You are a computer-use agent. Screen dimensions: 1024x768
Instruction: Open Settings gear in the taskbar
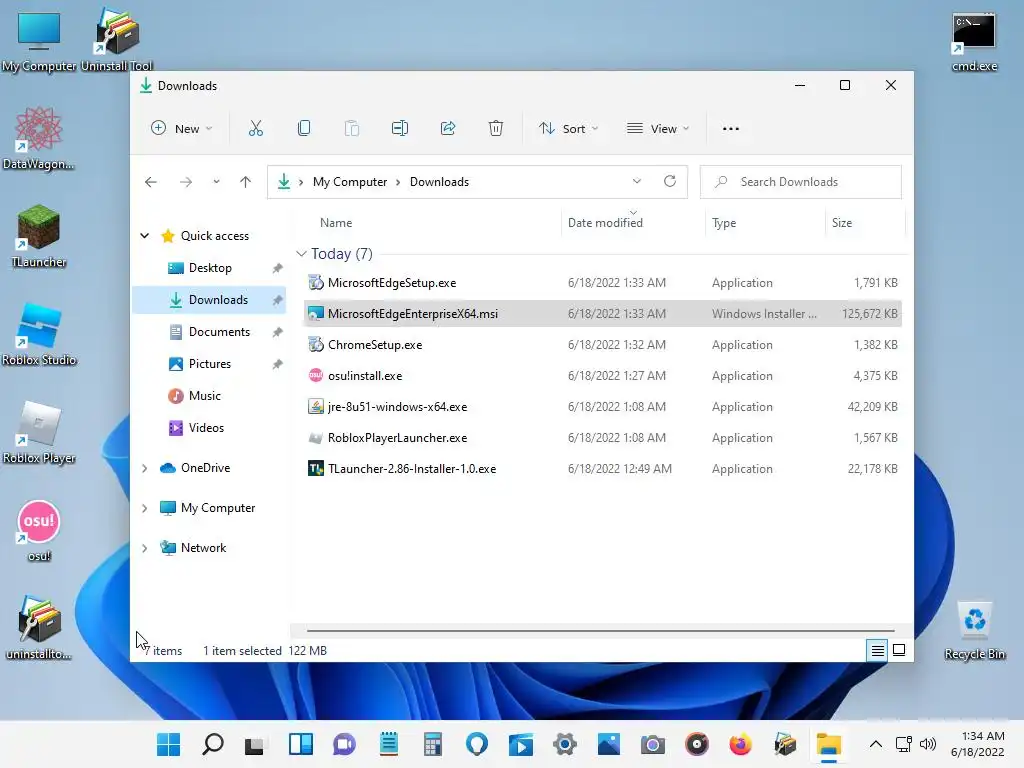click(x=565, y=744)
